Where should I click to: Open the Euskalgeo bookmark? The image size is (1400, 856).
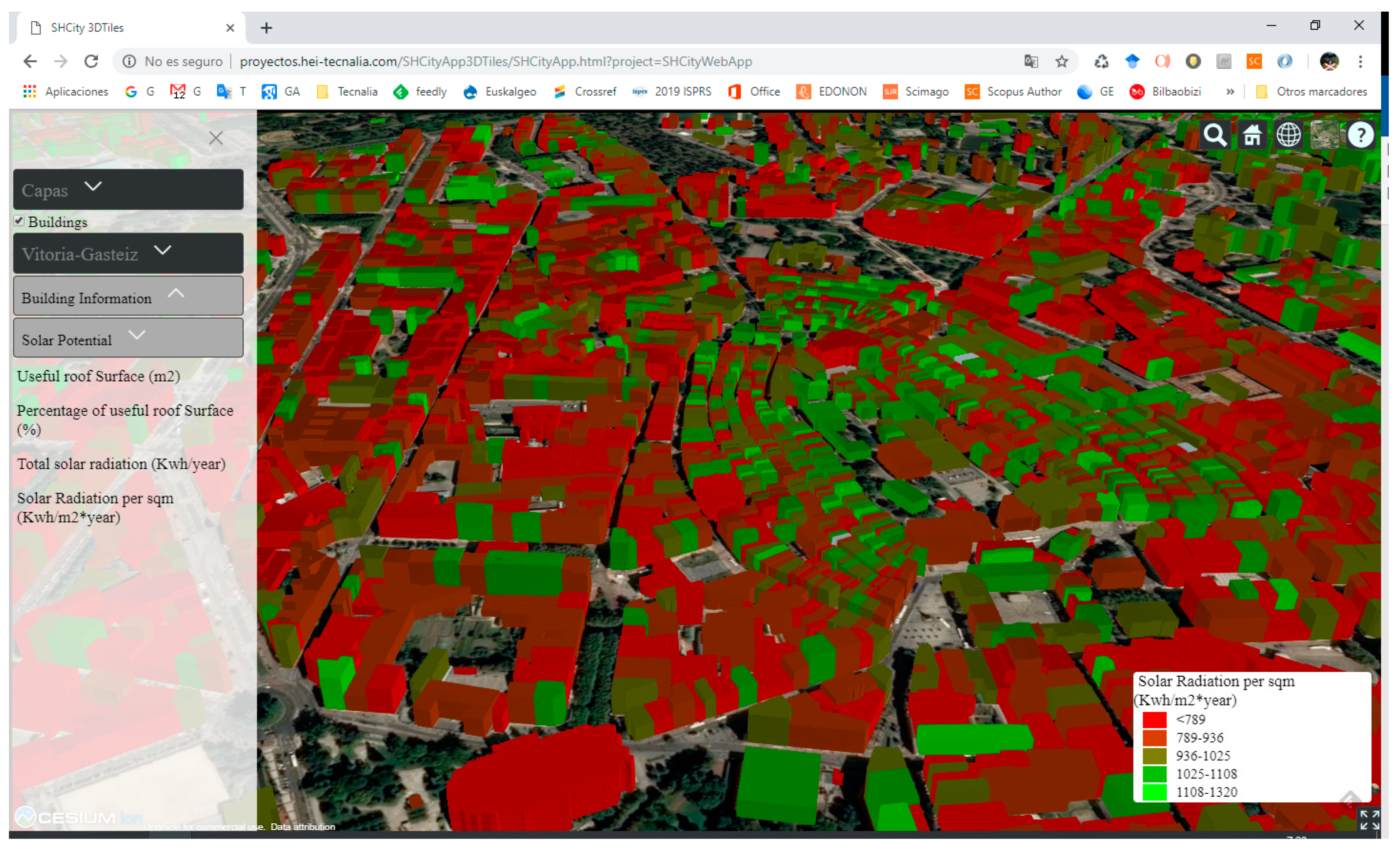click(499, 92)
